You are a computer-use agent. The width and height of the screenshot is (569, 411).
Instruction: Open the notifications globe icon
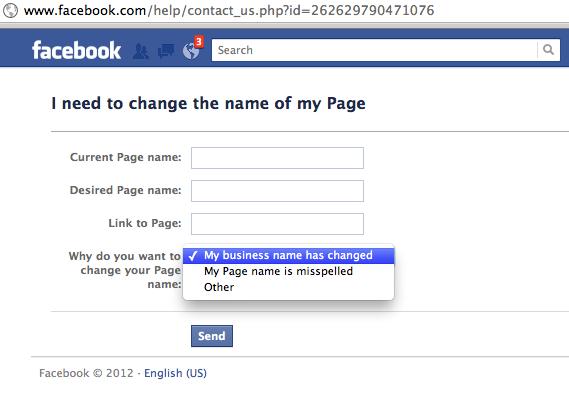pyautogui.click(x=191, y=51)
